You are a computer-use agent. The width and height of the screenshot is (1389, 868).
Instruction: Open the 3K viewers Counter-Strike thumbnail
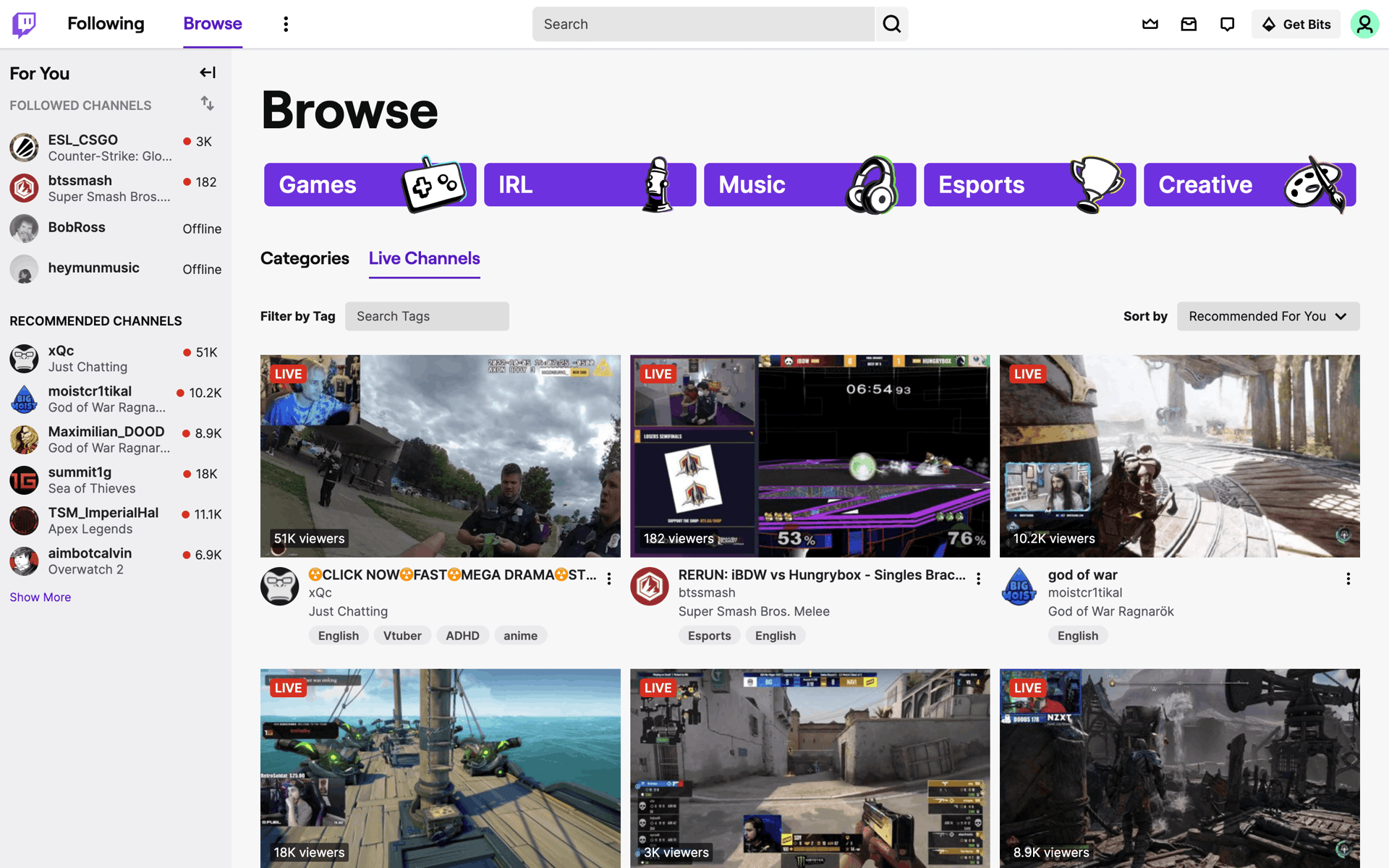pos(810,768)
